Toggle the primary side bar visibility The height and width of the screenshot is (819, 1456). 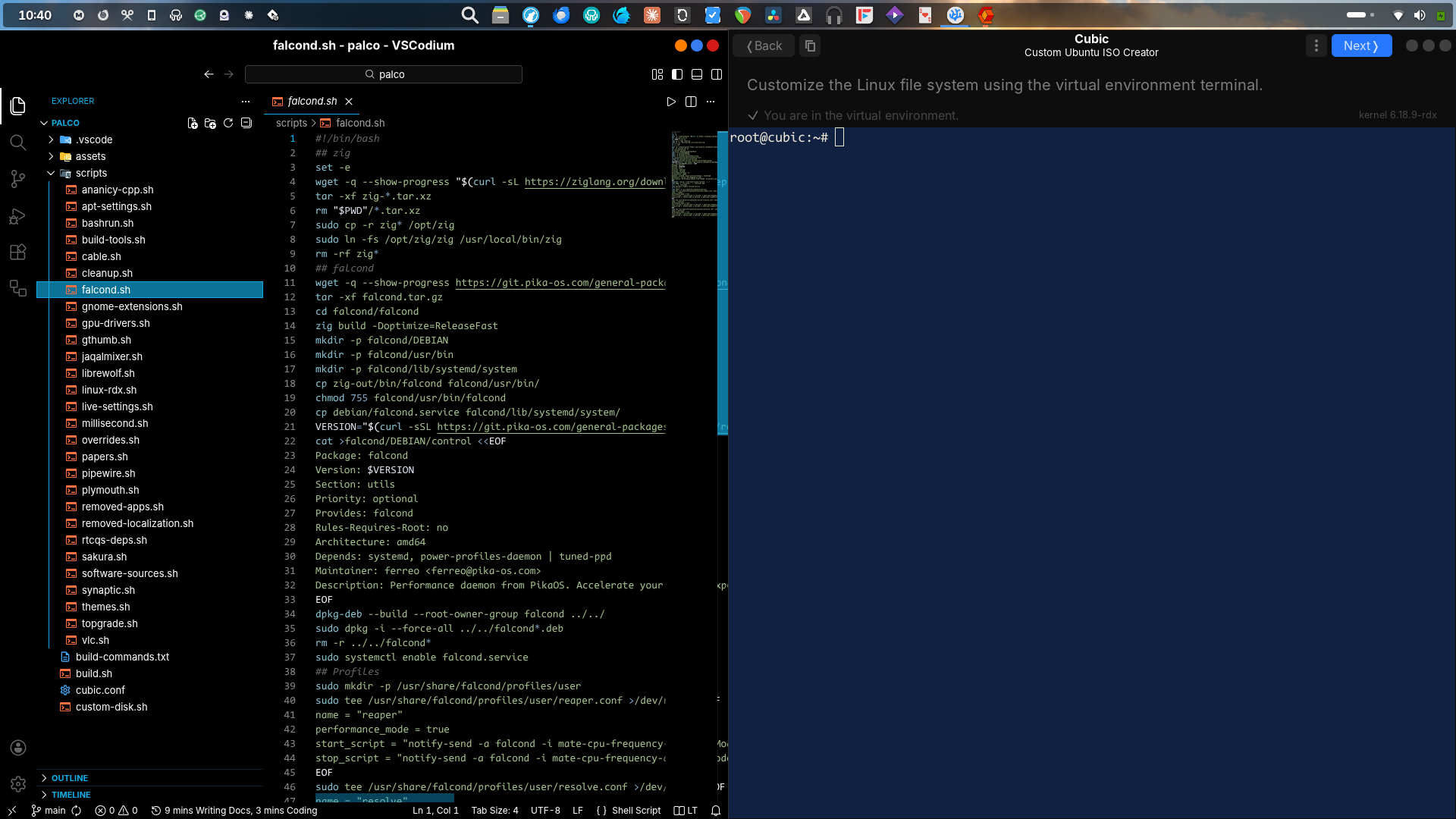(x=677, y=74)
